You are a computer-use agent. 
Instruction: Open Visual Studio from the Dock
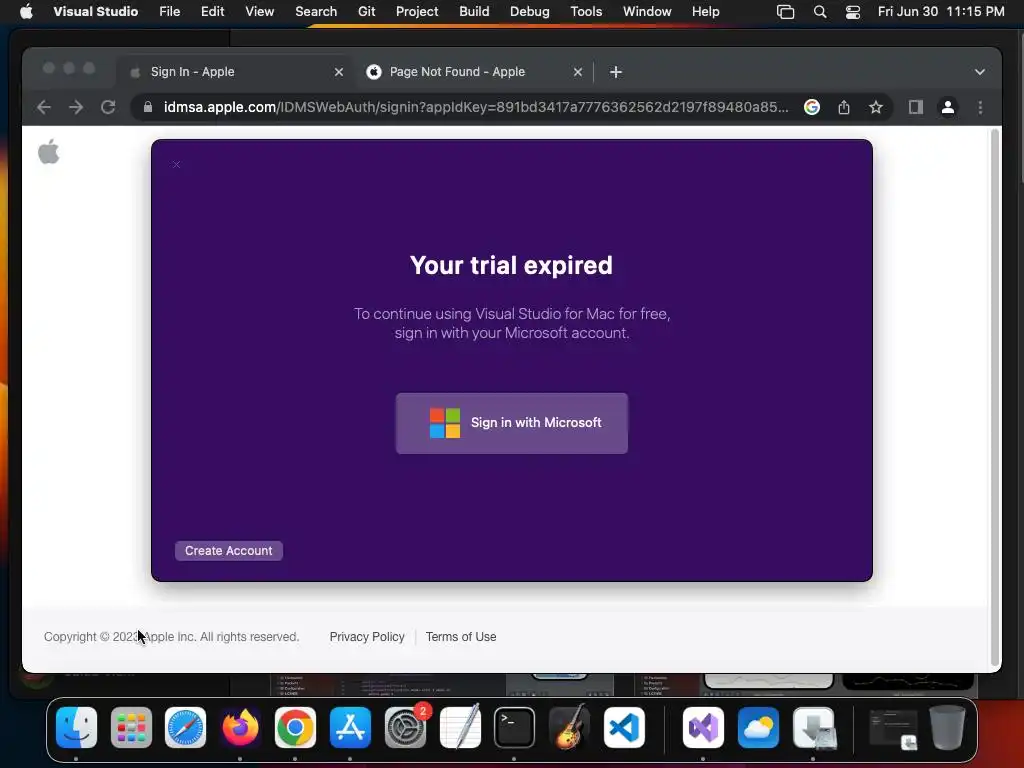703,728
